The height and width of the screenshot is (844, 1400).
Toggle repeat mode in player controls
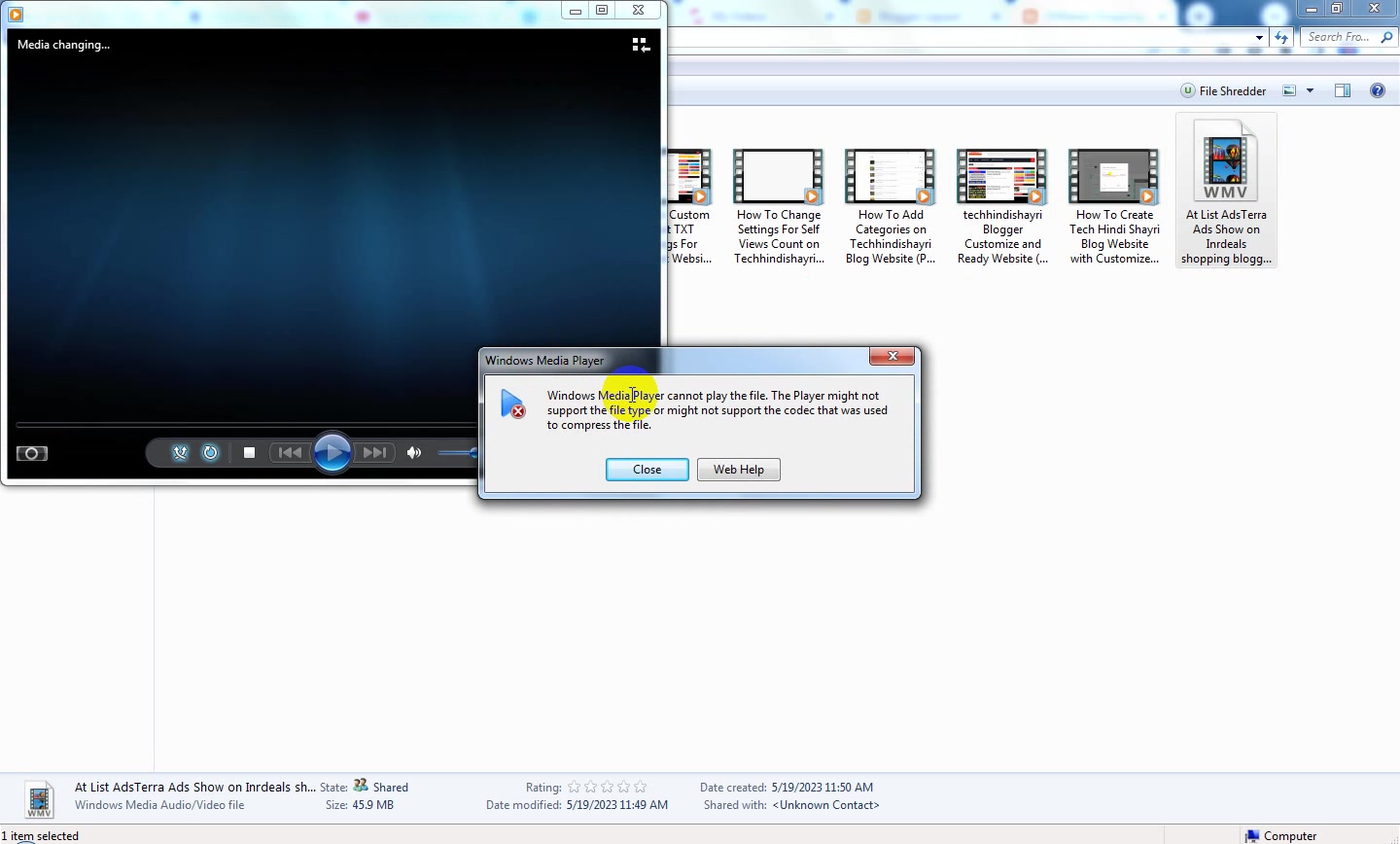point(211,452)
